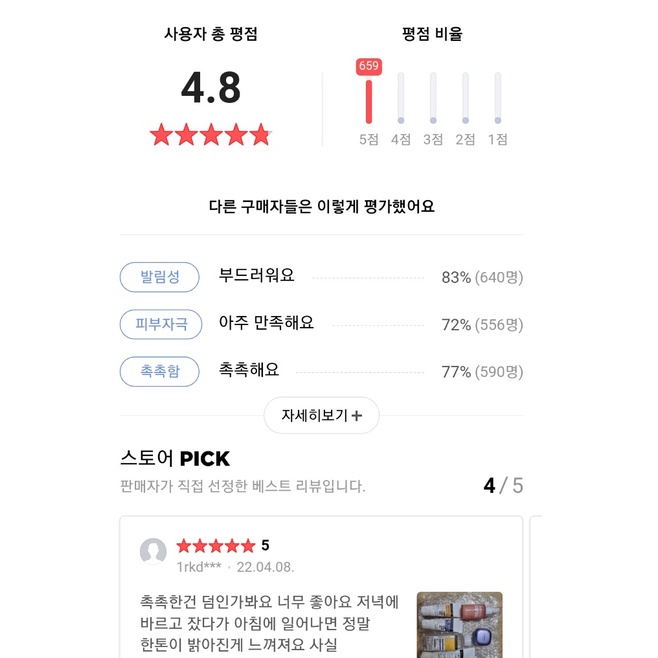The width and height of the screenshot is (658, 658).
Task: Open reviewer 1rkd*** username
Action: pos(201,567)
